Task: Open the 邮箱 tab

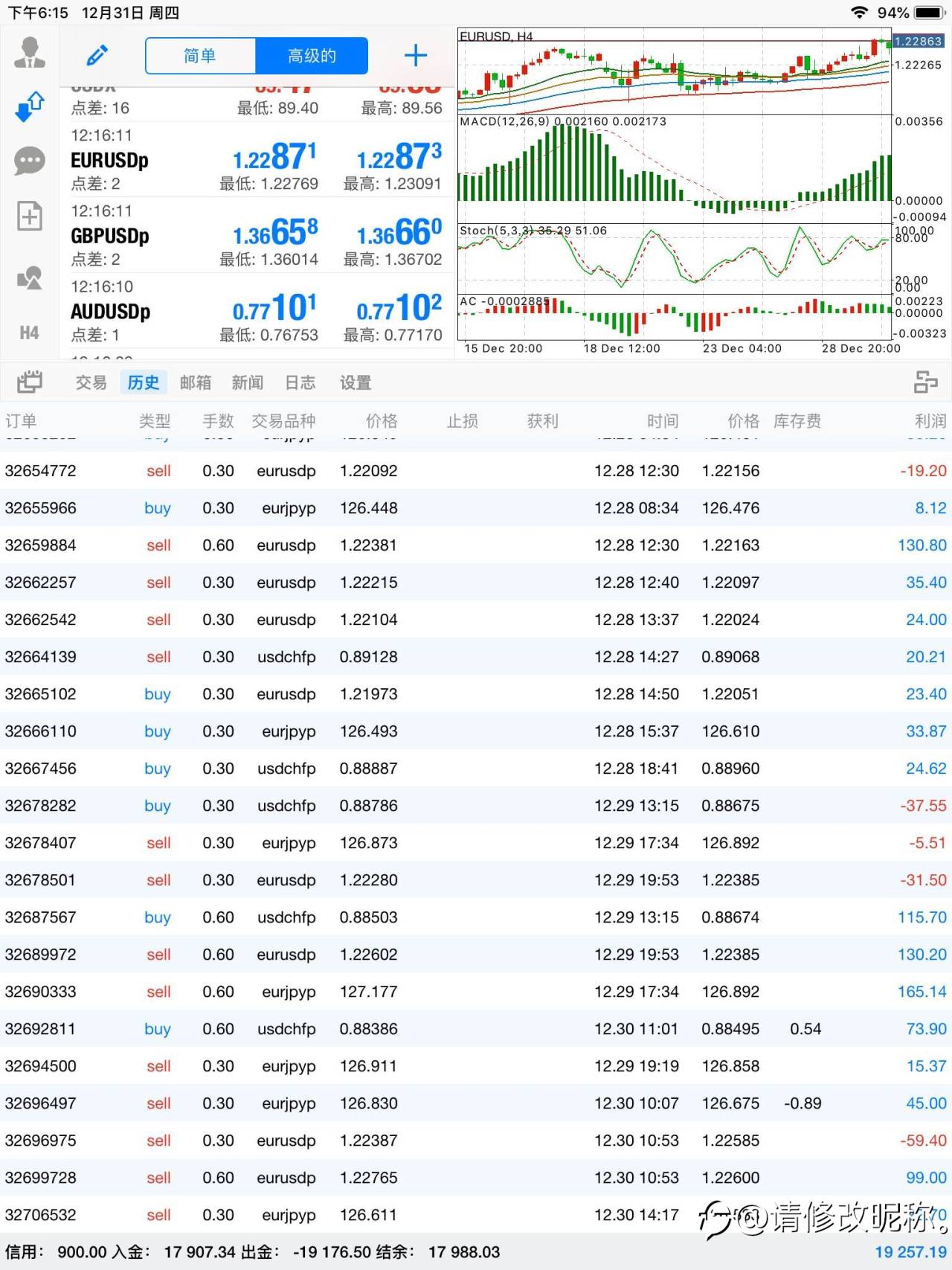Action: 196,382
